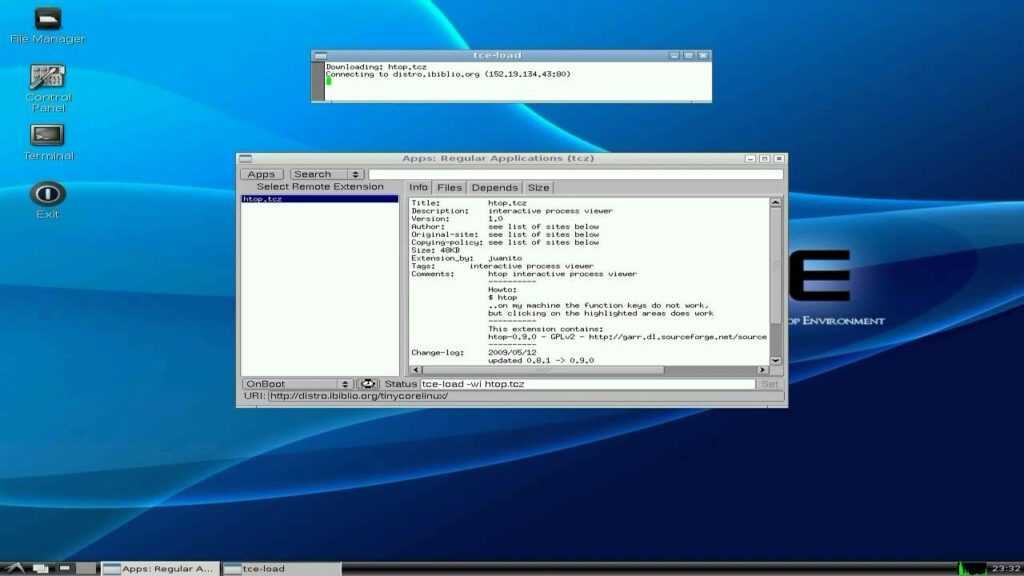
Task: Click the Set button next to Status
Action: [770, 384]
